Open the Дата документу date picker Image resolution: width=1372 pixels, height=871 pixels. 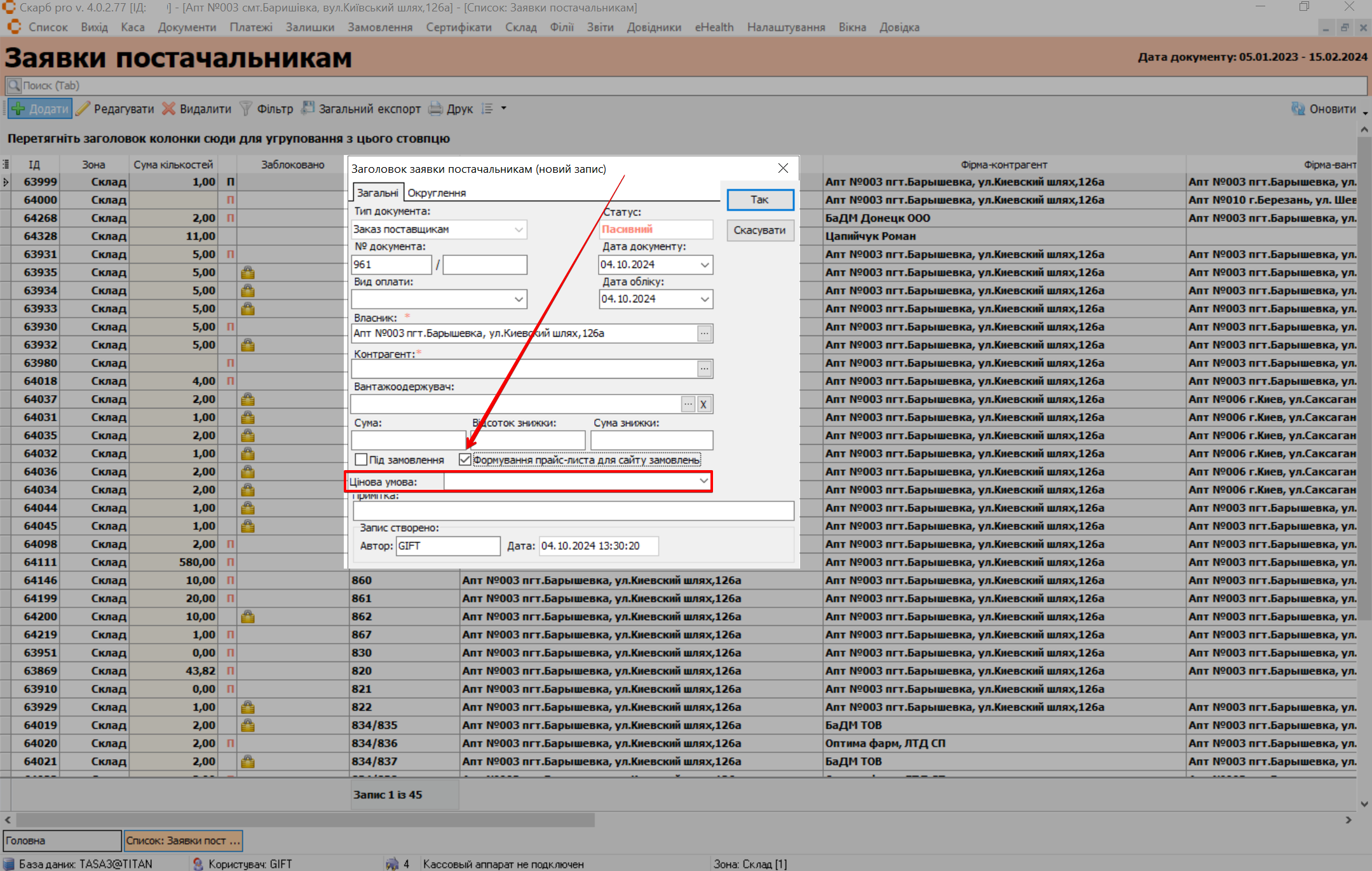tap(704, 265)
